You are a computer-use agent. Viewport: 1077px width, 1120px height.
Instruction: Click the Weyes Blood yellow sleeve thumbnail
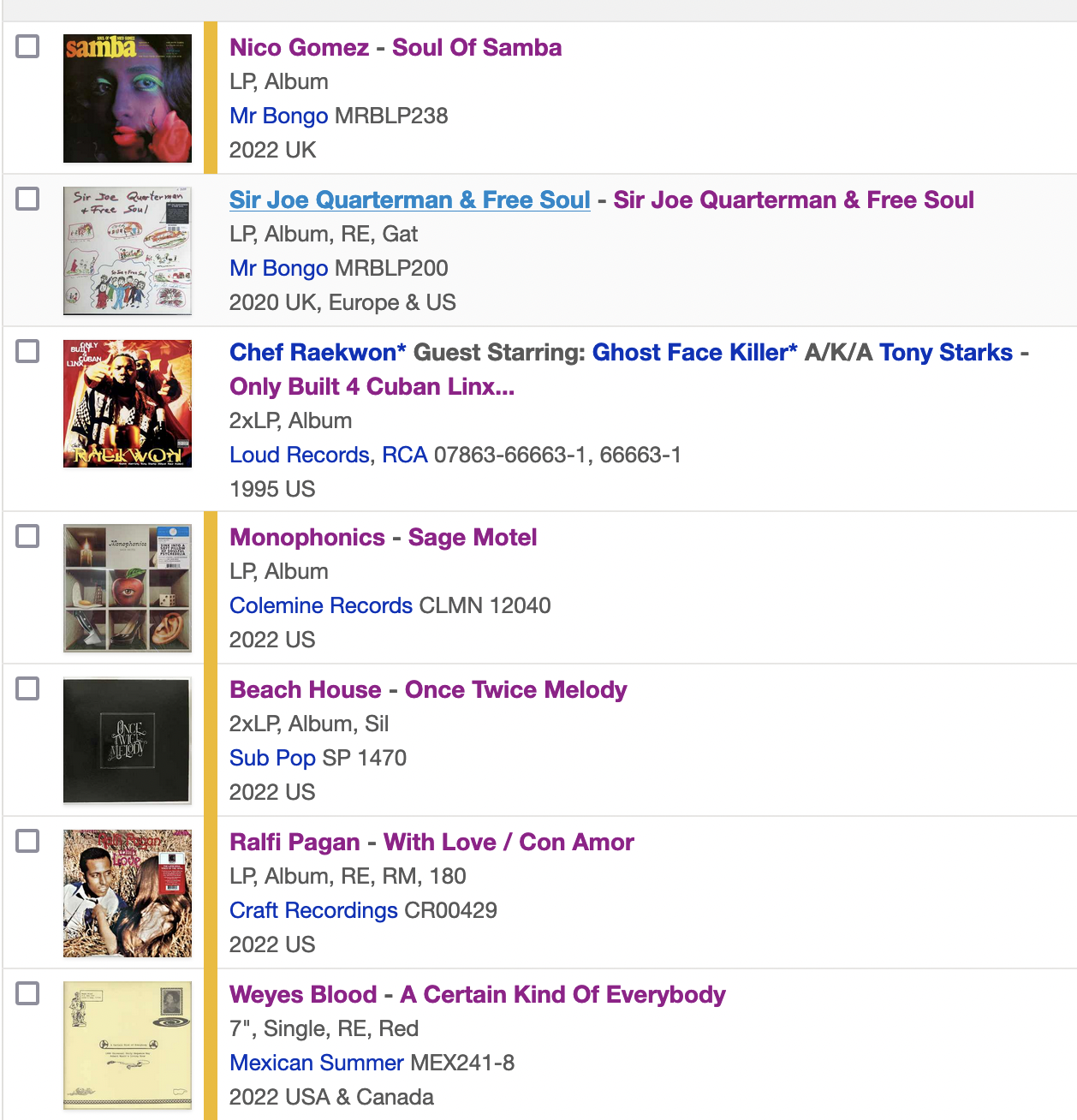click(128, 1046)
